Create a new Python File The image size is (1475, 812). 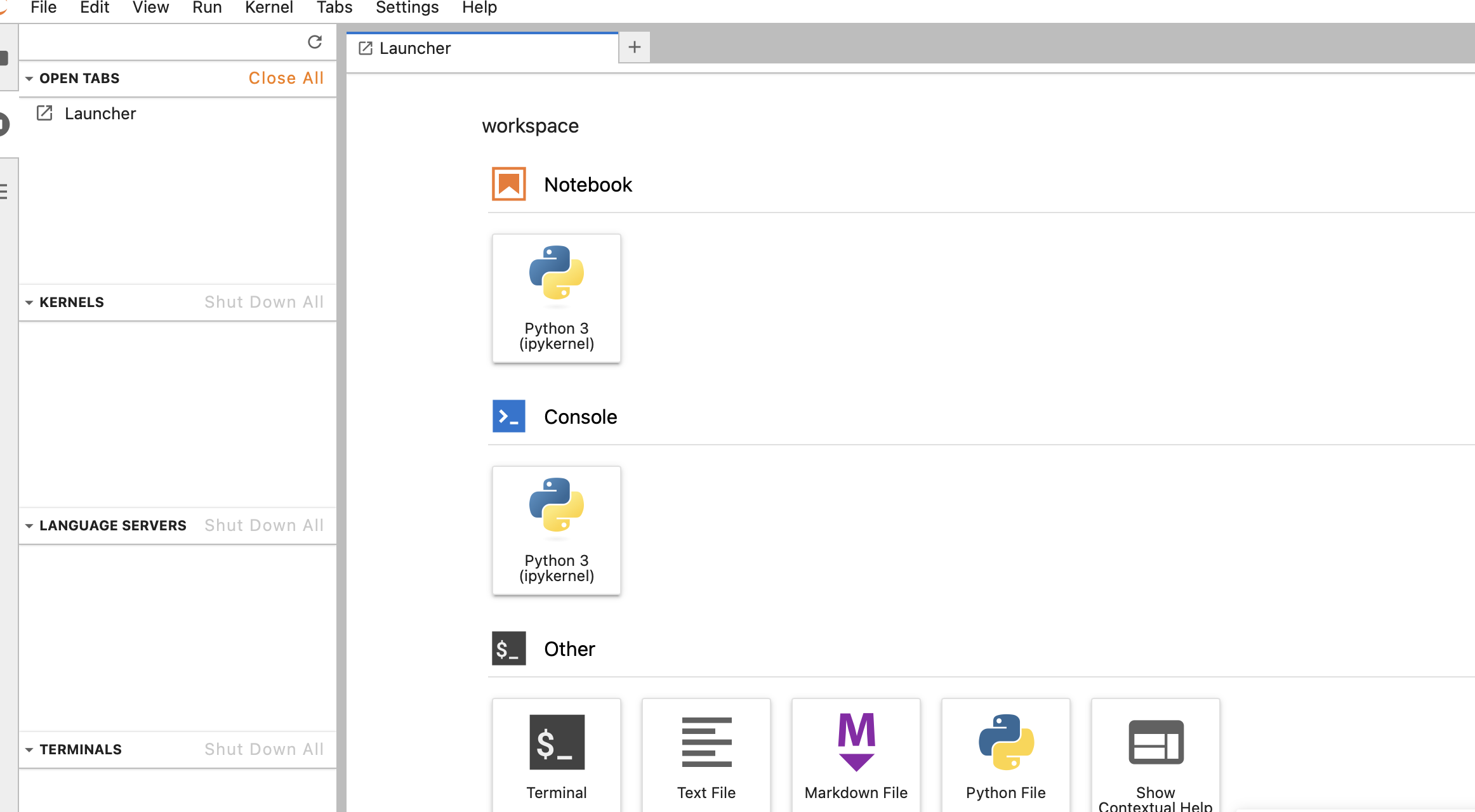[x=1005, y=755]
